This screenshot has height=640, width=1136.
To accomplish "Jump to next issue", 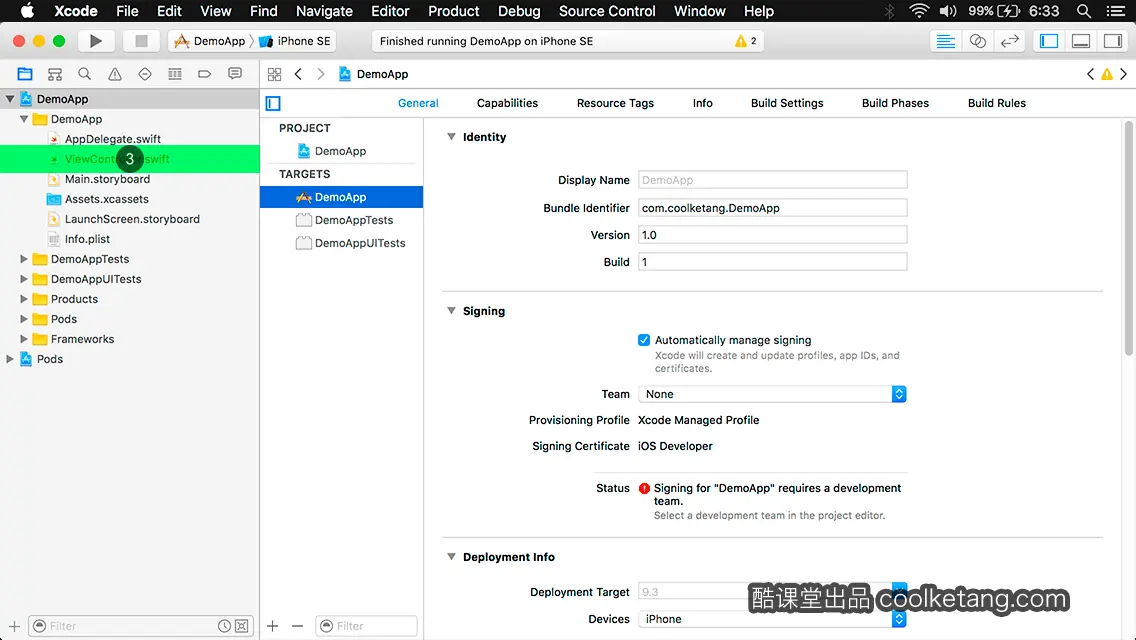I will tap(1124, 74).
